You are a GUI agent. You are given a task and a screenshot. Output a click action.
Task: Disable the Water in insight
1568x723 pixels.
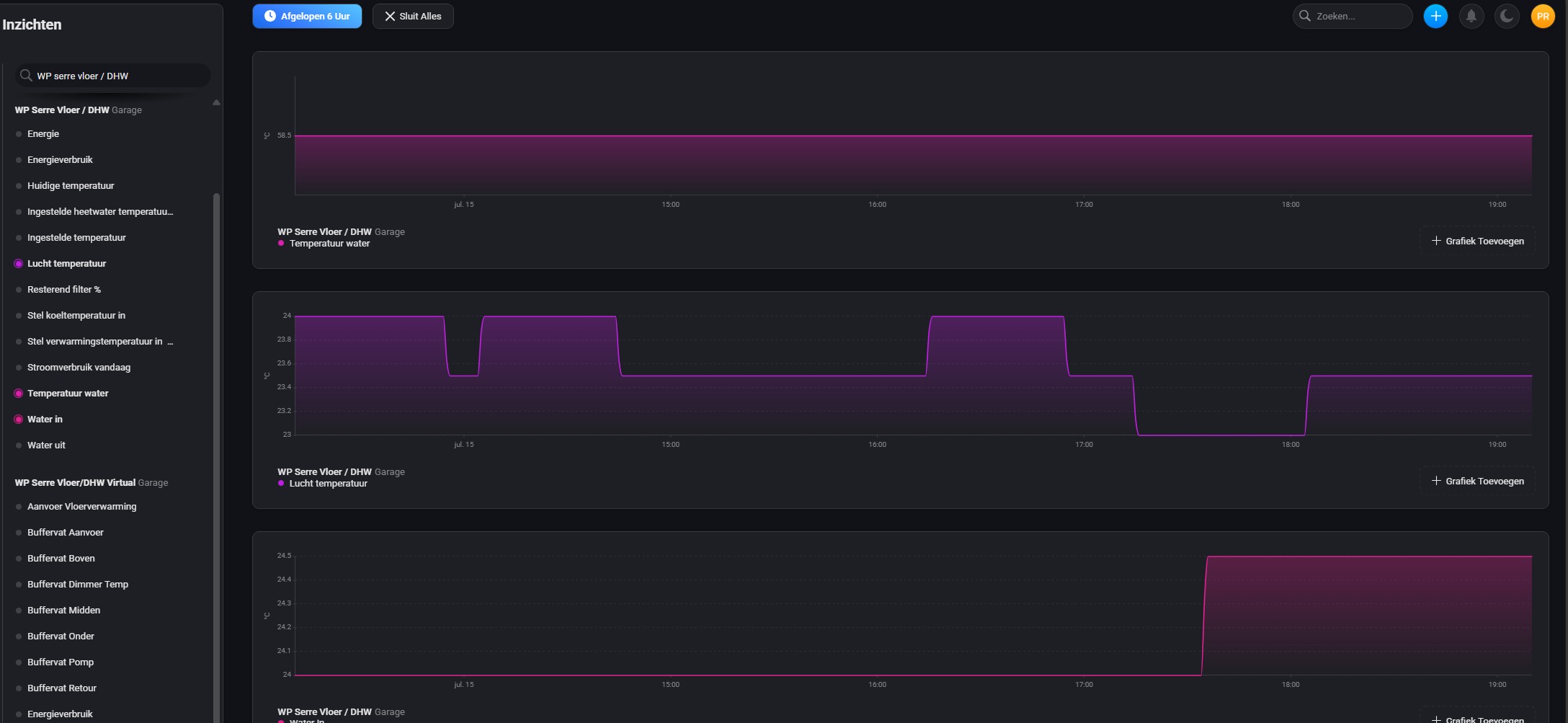45,420
